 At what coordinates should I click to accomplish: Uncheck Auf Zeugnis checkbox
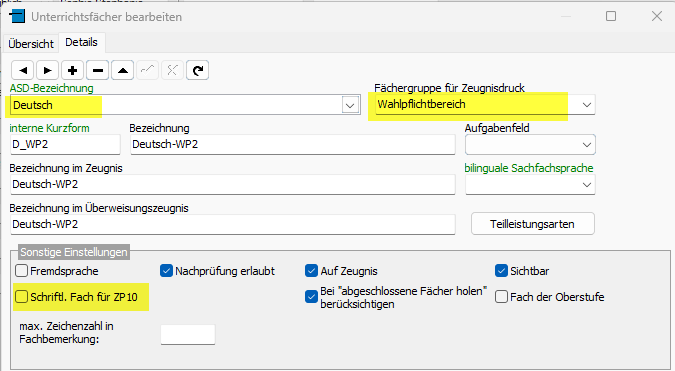point(311,271)
